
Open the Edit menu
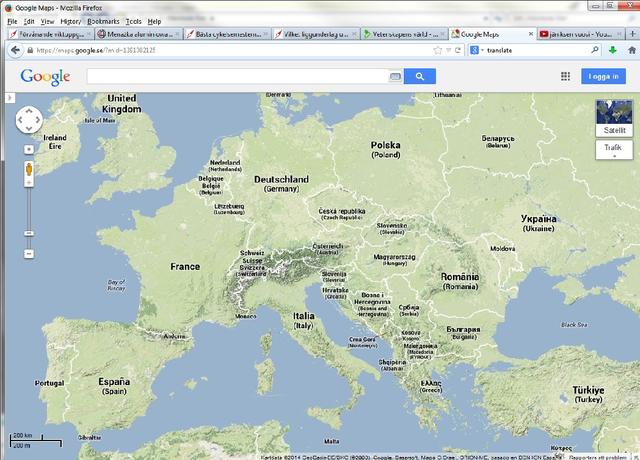[x=29, y=21]
